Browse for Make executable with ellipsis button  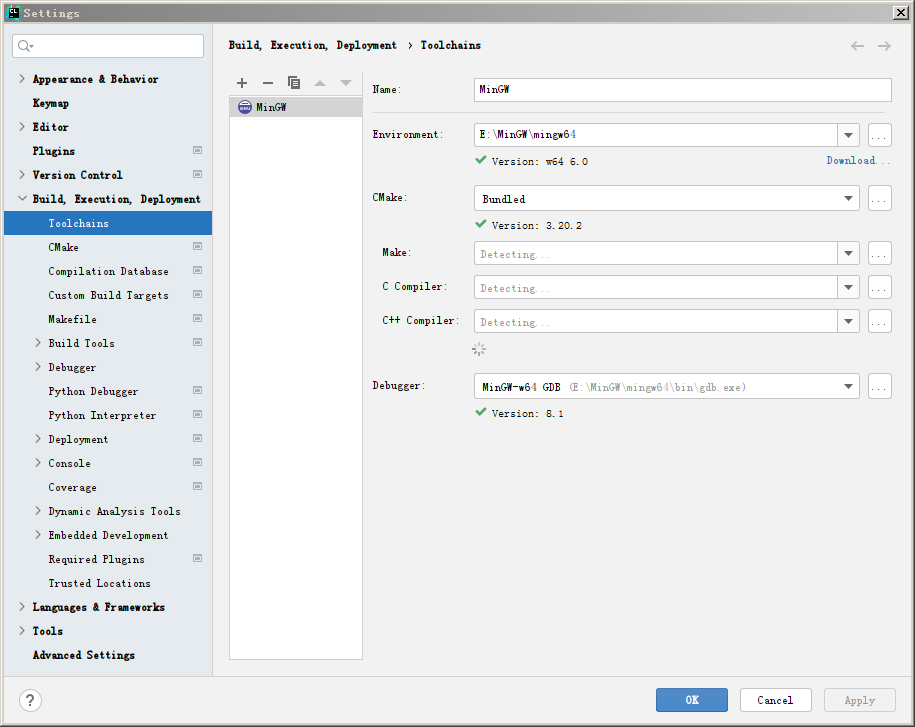pyautogui.click(x=879, y=253)
